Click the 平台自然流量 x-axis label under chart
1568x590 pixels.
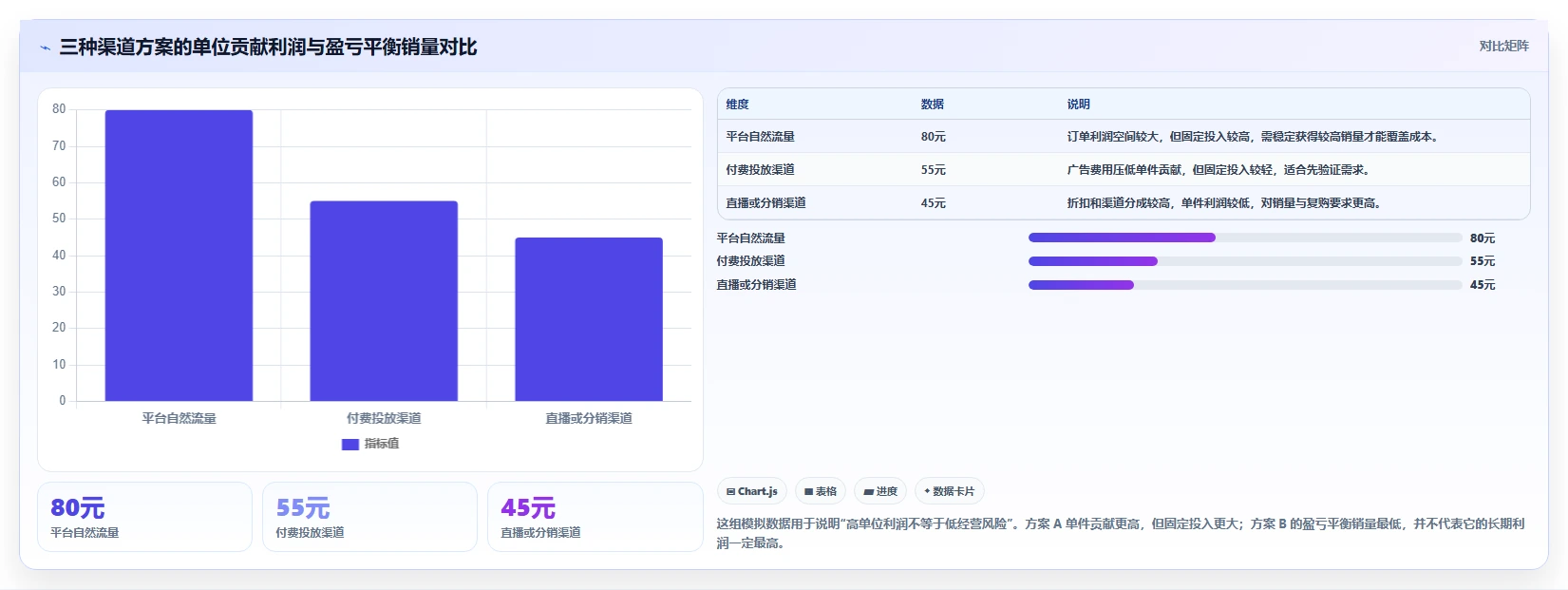179,418
